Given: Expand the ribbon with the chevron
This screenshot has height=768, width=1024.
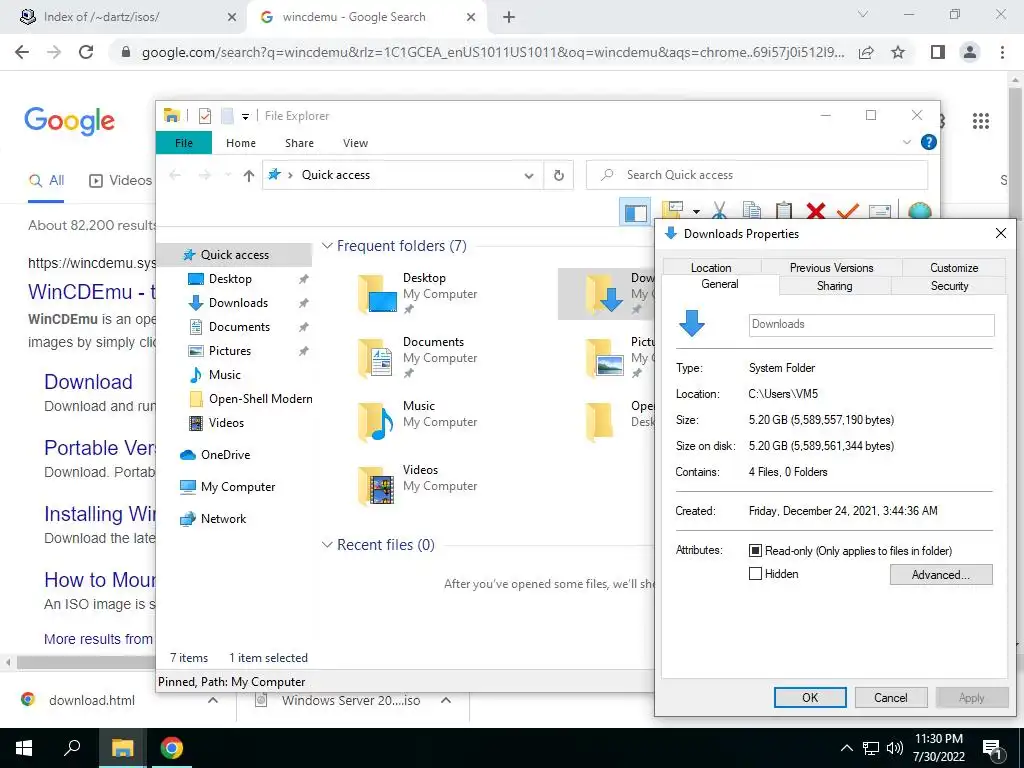Looking at the screenshot, I should point(906,142).
